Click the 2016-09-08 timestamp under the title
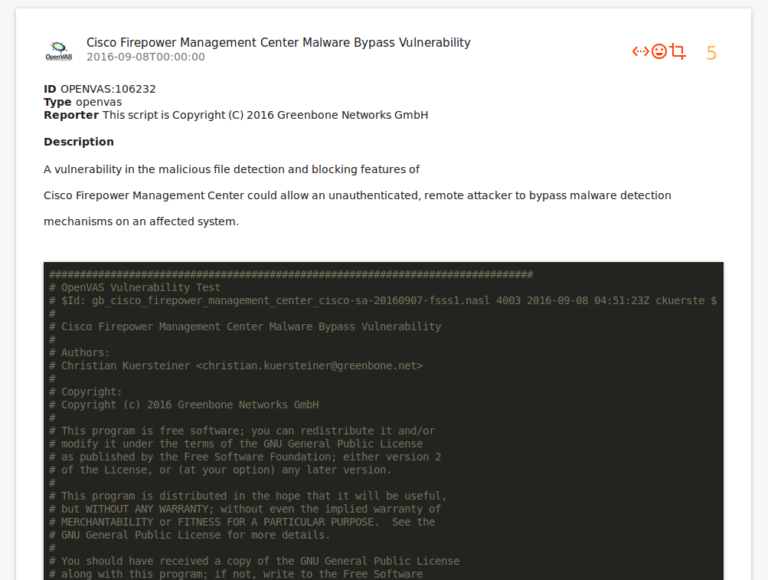 [x=145, y=57]
